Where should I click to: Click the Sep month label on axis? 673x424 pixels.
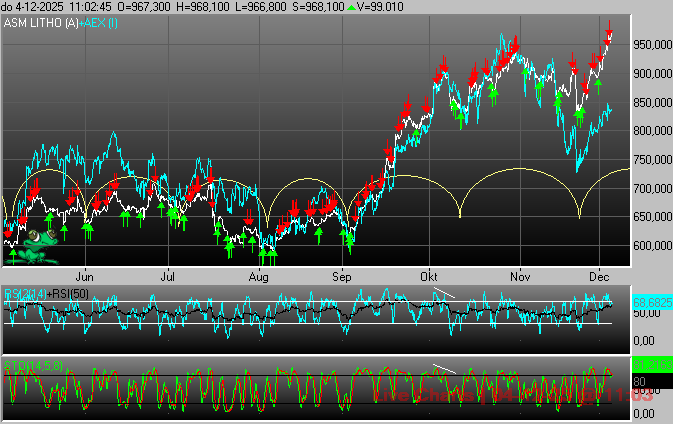(342, 277)
